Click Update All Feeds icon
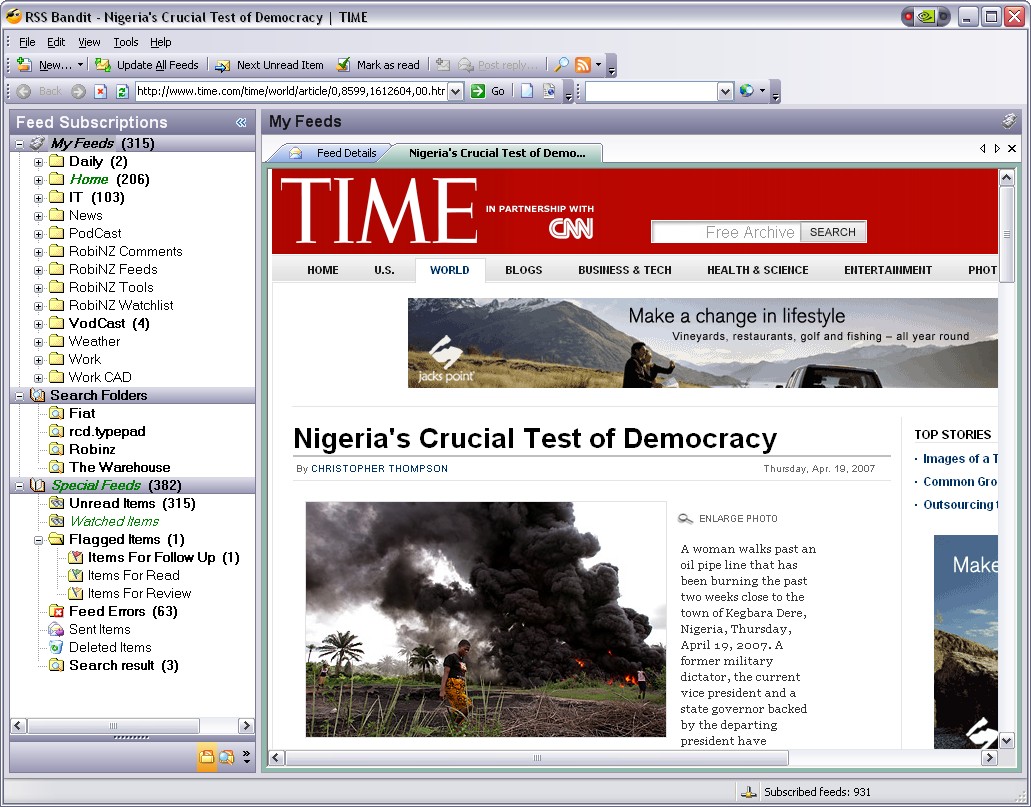The image size is (1031, 807). coord(103,64)
